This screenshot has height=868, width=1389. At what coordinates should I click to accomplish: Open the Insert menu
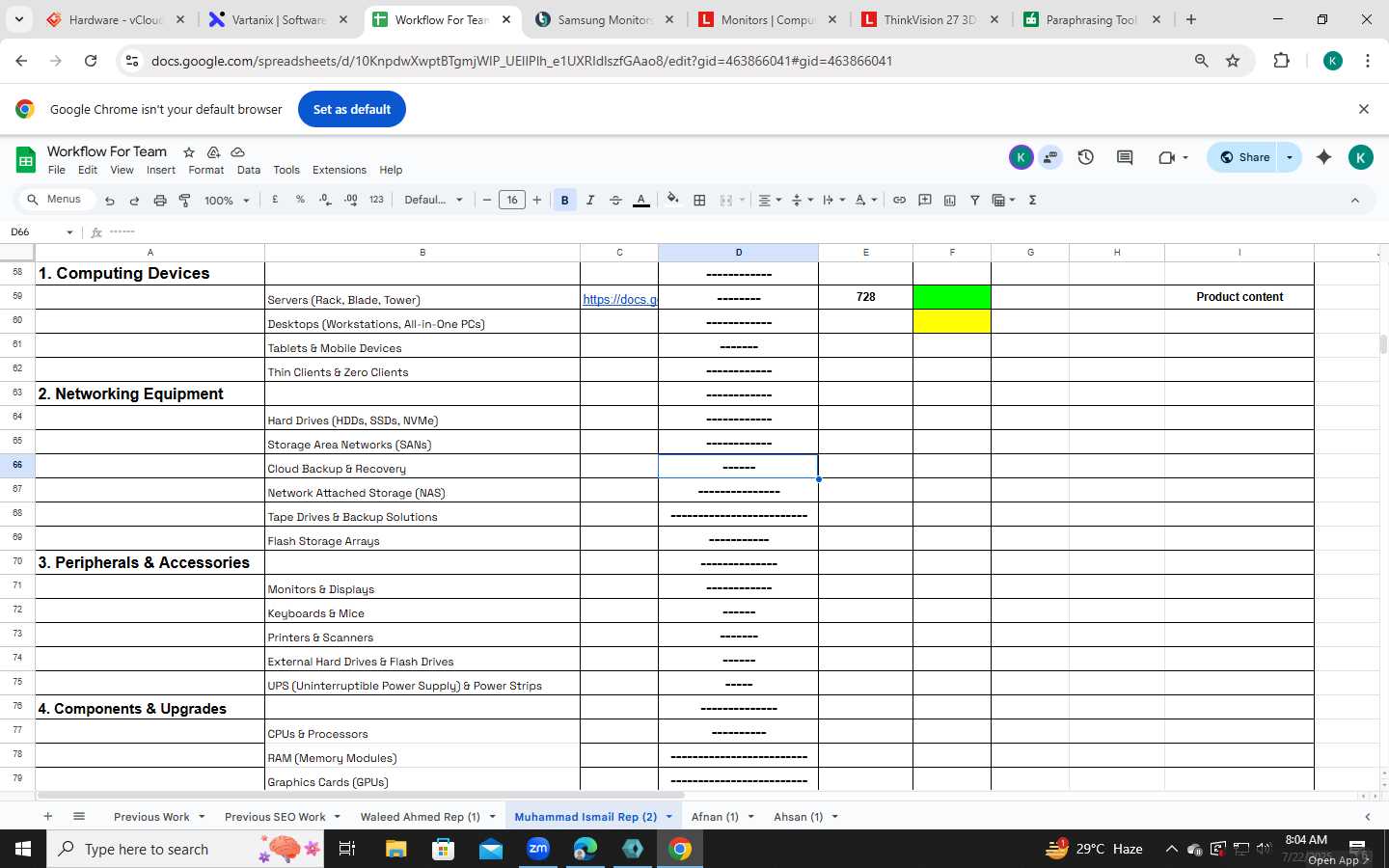pos(161,170)
